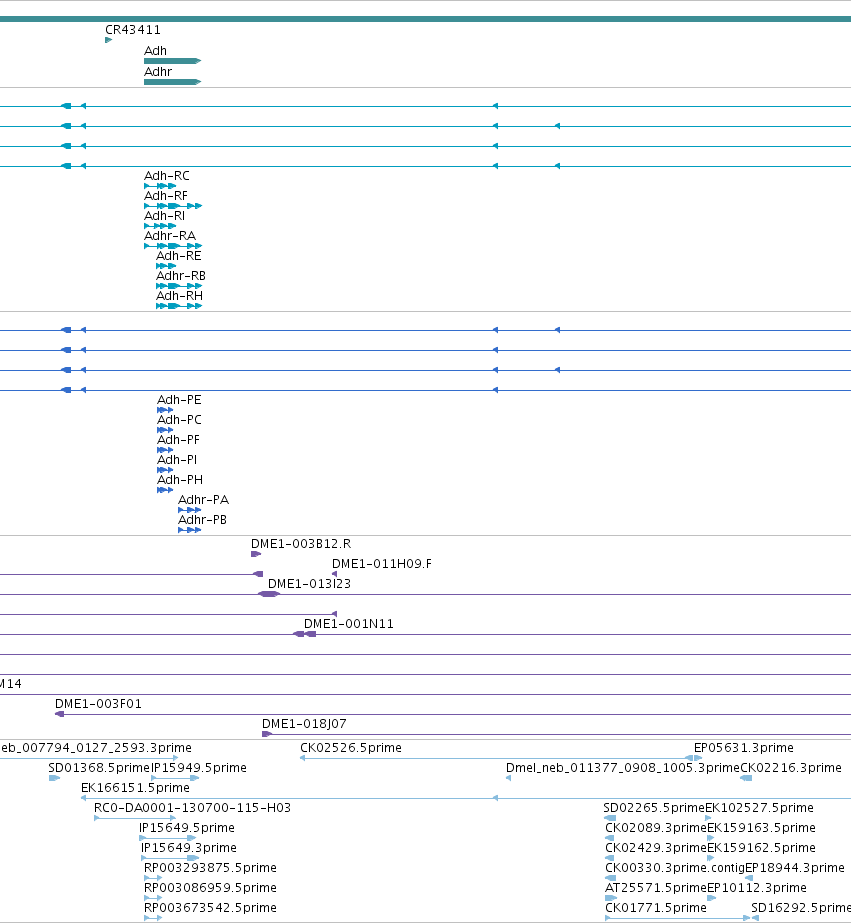This screenshot has height=923, width=851.
Task: Select the Adhr-PA protein feature
Action: [x=190, y=510]
